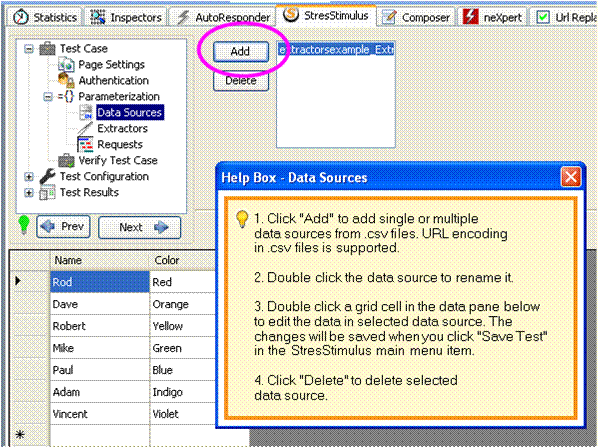Select the Extractors tree item

pyautogui.click(x=122, y=128)
